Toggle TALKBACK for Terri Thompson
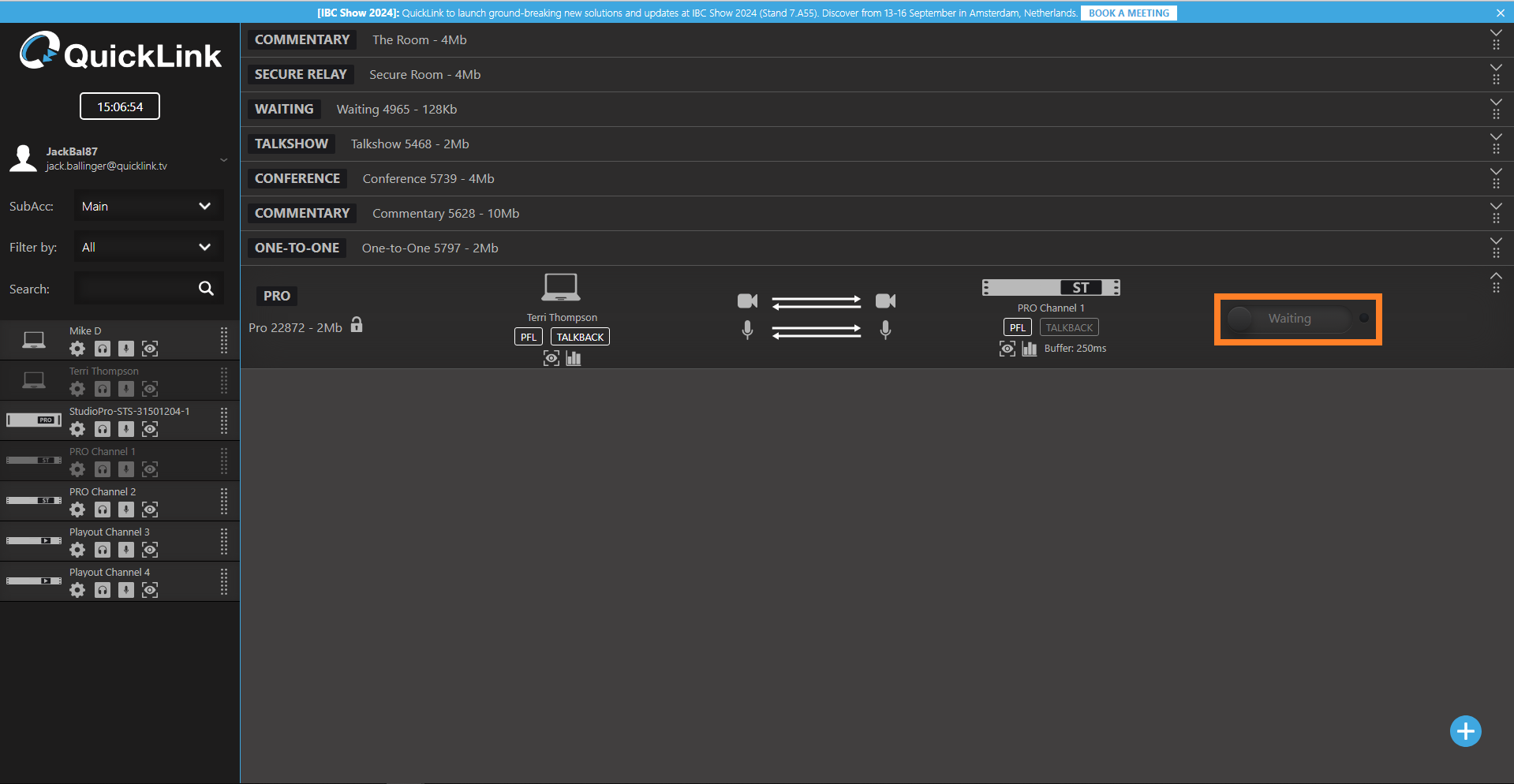Image resolution: width=1514 pixels, height=784 pixels. 580,337
